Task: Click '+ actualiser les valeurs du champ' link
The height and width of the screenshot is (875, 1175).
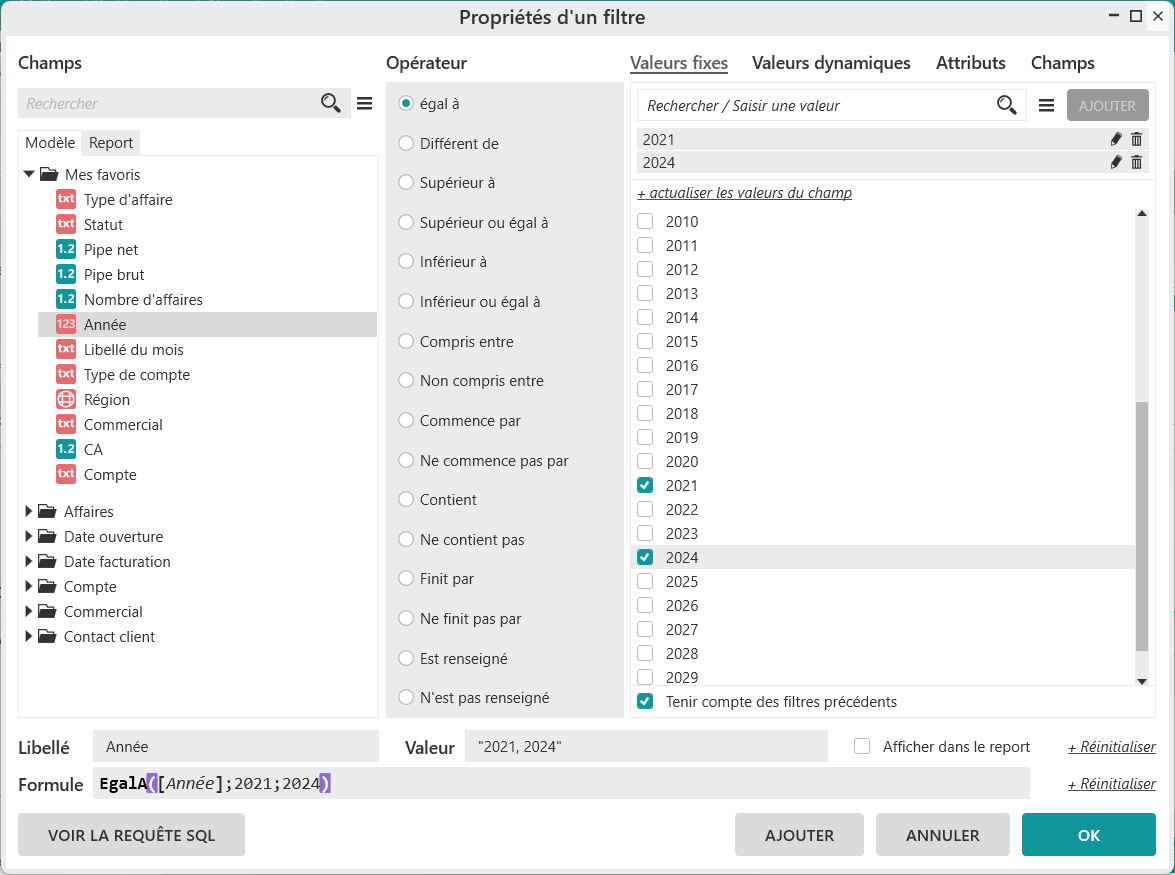Action: tap(744, 193)
